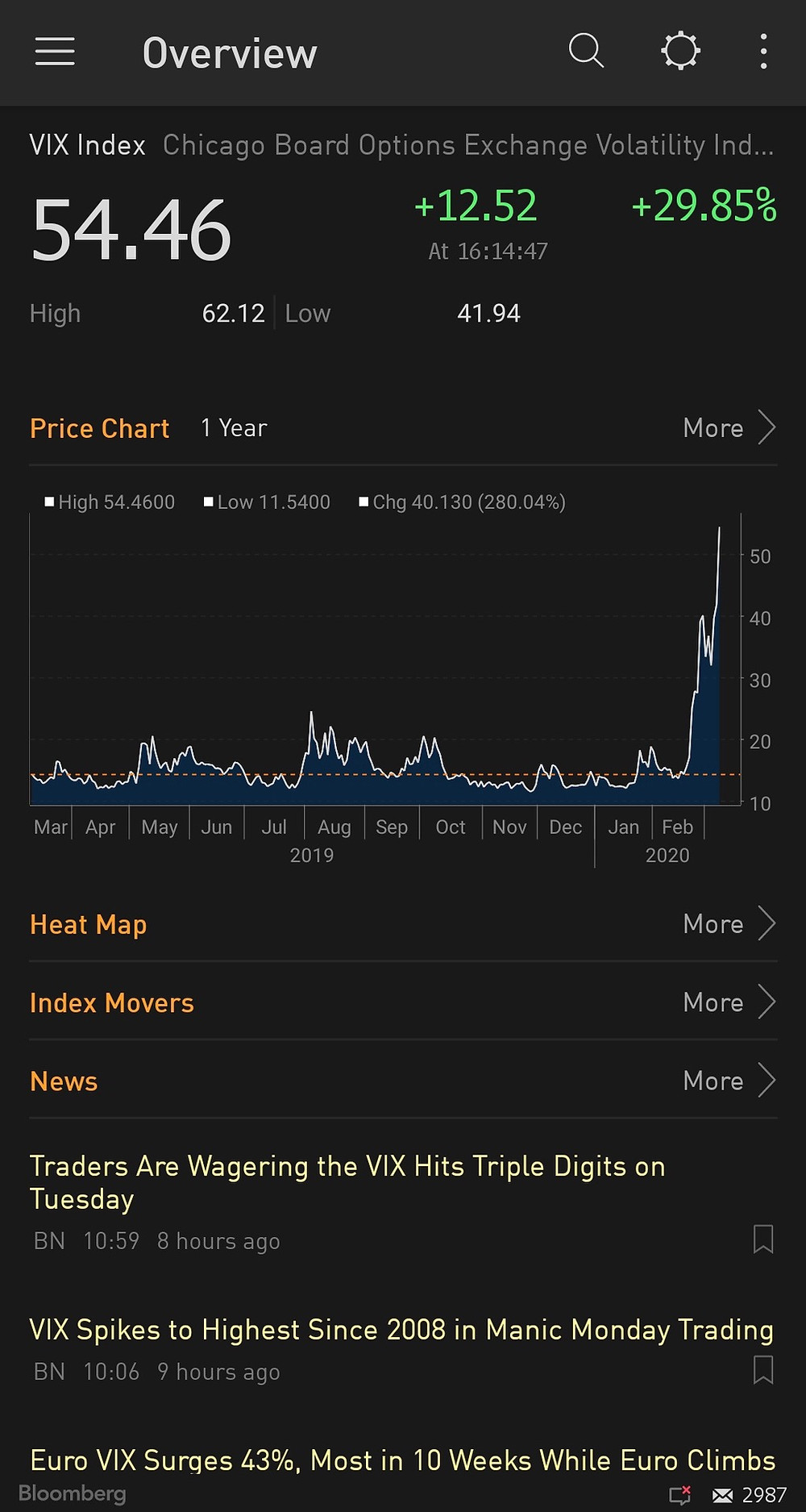
Task: Tap the chart legend Chg 40.130 (280.04%)
Action: tap(462, 502)
